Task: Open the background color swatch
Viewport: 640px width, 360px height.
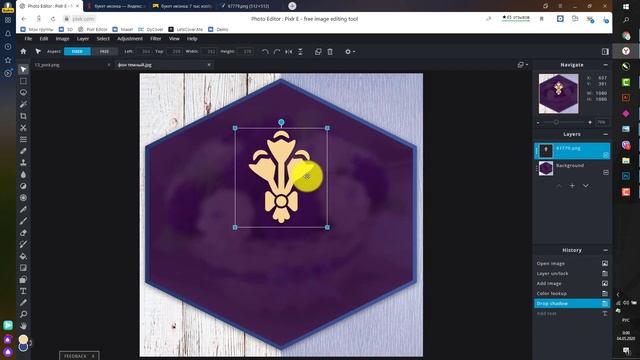Action: point(23,347)
